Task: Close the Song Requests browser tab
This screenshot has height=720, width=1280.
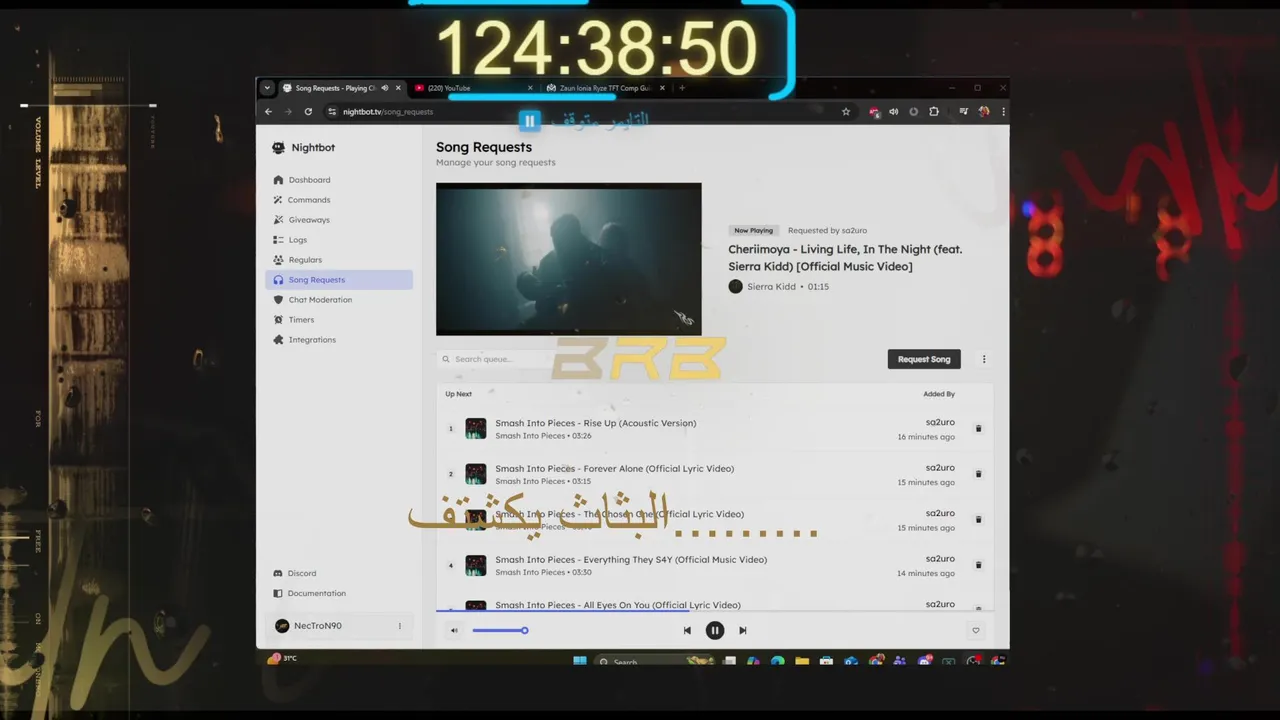Action: [398, 88]
